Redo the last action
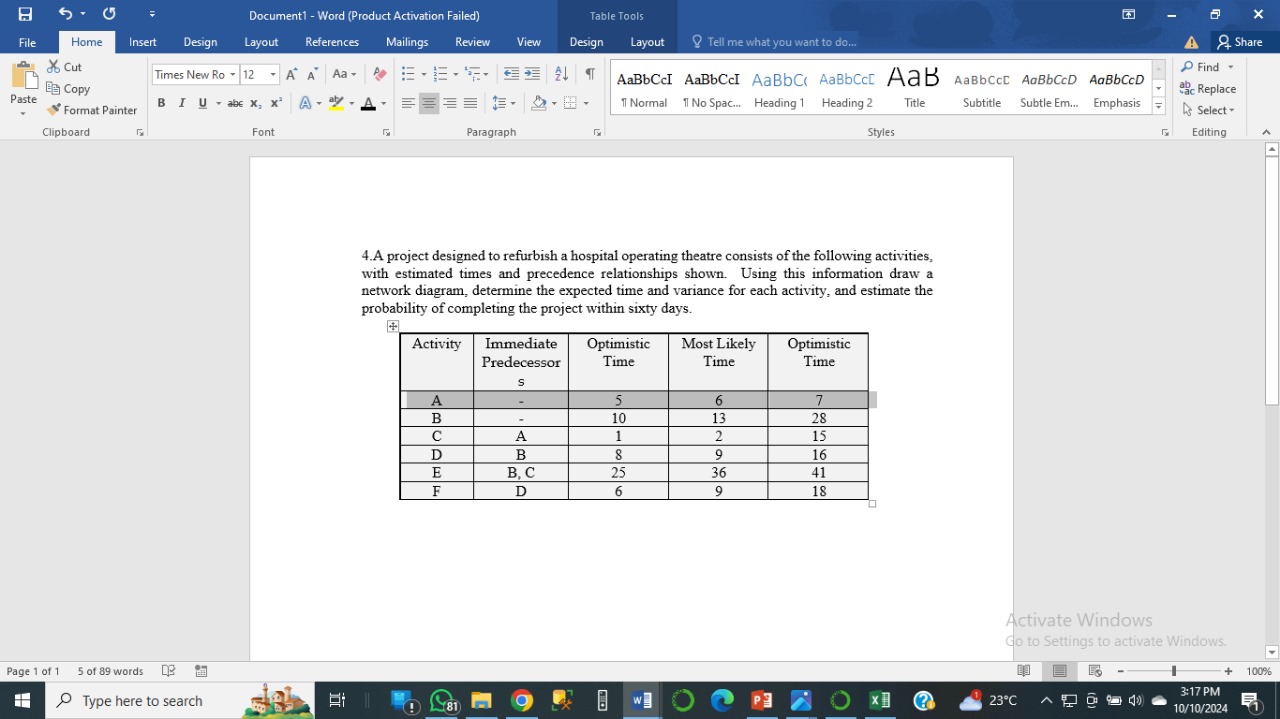1280x719 pixels. 109,14
